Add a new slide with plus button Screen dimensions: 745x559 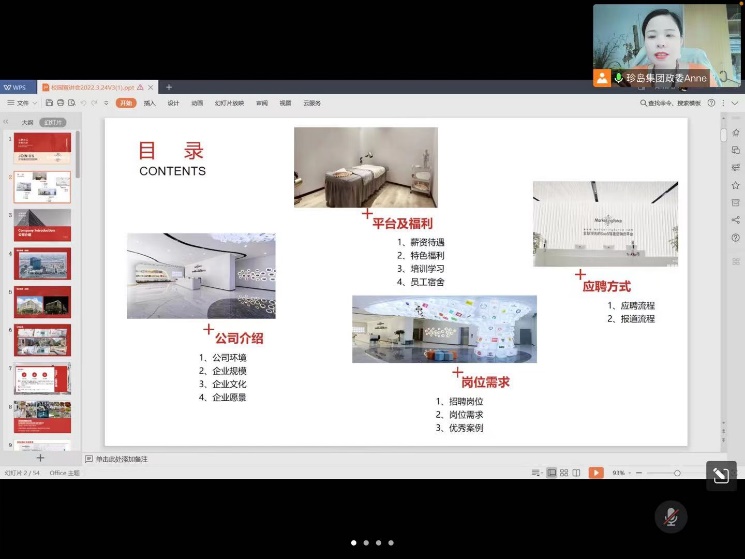pyautogui.click(x=40, y=457)
